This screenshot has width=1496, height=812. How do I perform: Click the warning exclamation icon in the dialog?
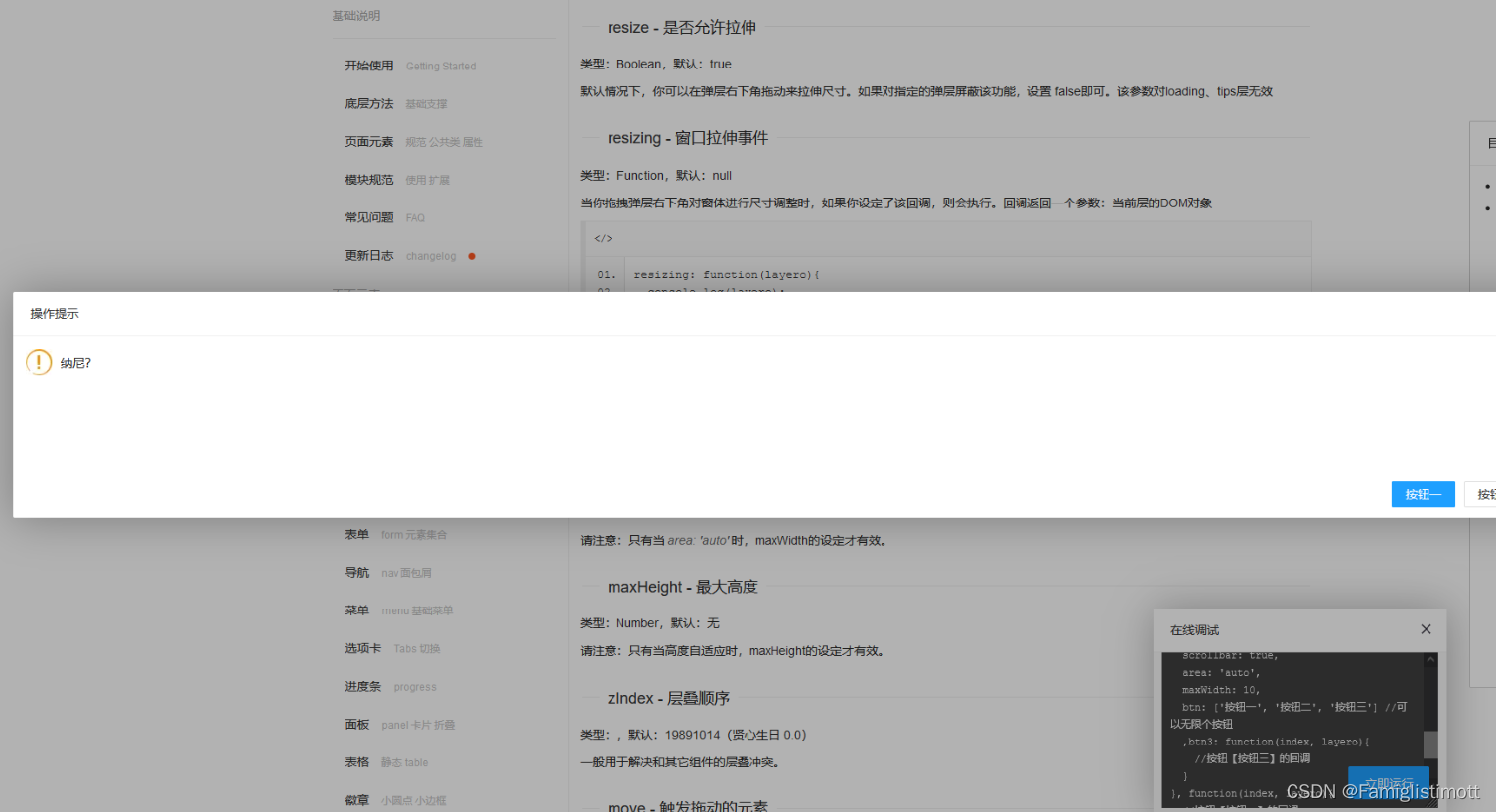point(38,362)
